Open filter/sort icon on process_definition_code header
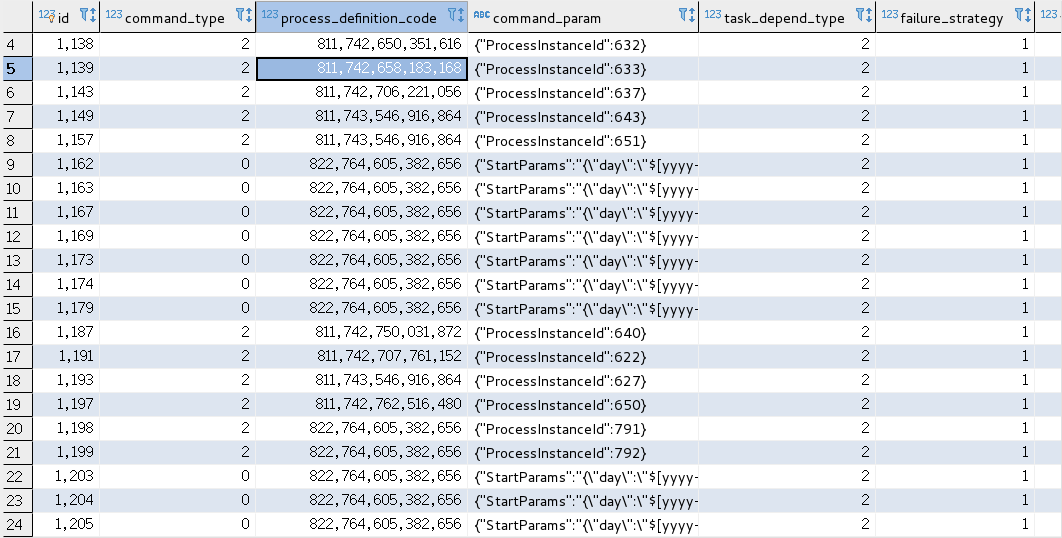Viewport: 1062px width, 538px height. pyautogui.click(x=456, y=16)
